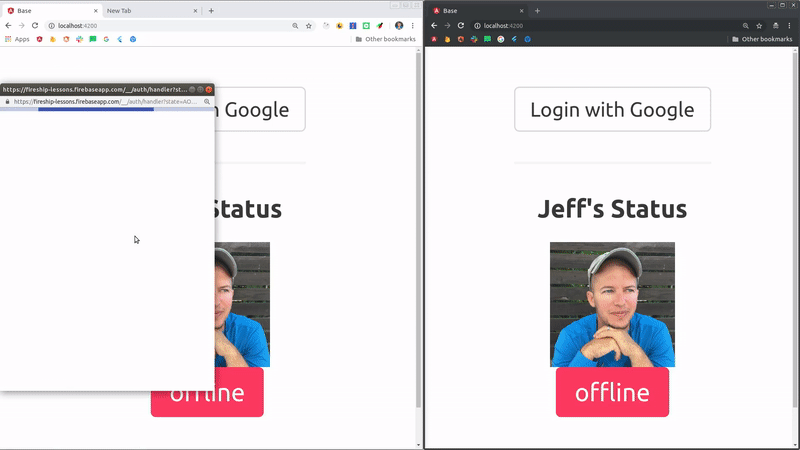800x450 pixels.
Task: Expand Other bookmarks folder in right browser
Action: 761,39
